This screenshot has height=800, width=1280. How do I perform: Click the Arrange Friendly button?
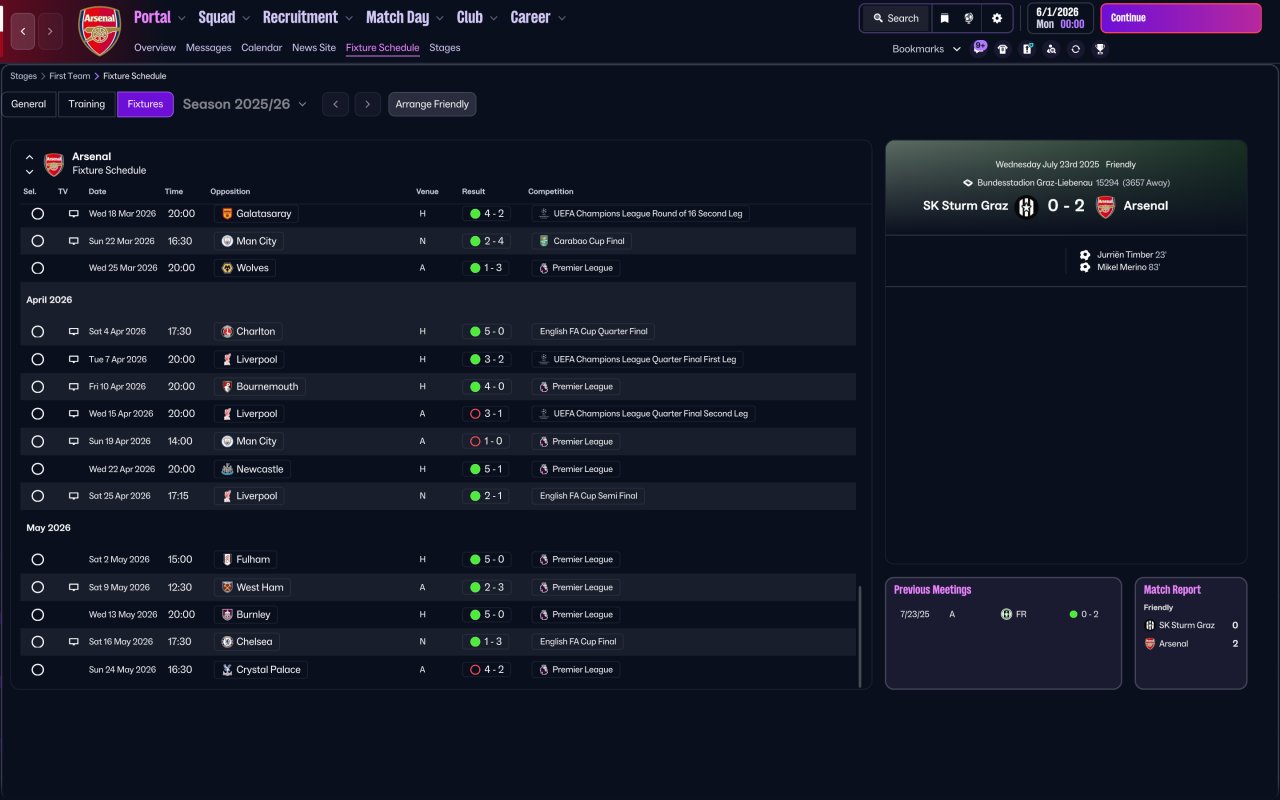432,104
